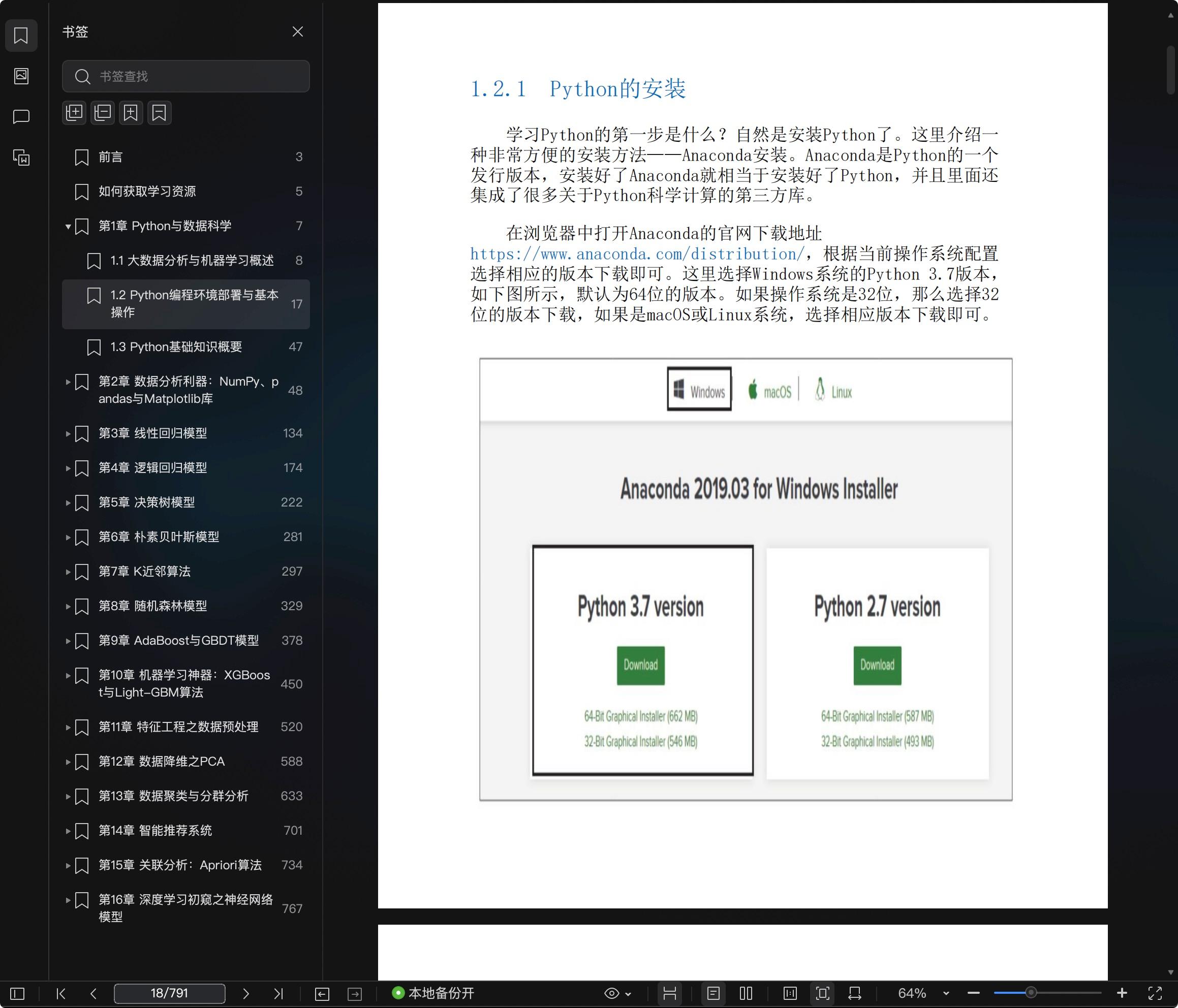Click the vertical scrollbar thumb
Image resolution: width=1178 pixels, height=1008 pixels.
[x=1170, y=70]
